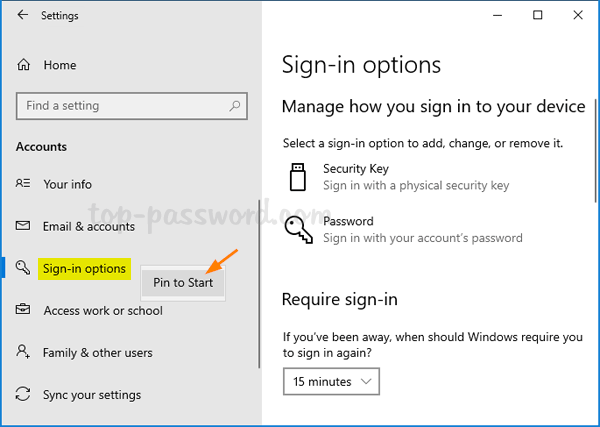The image size is (600, 427).
Task: Click the back arrow icon
Action: click(x=22, y=16)
